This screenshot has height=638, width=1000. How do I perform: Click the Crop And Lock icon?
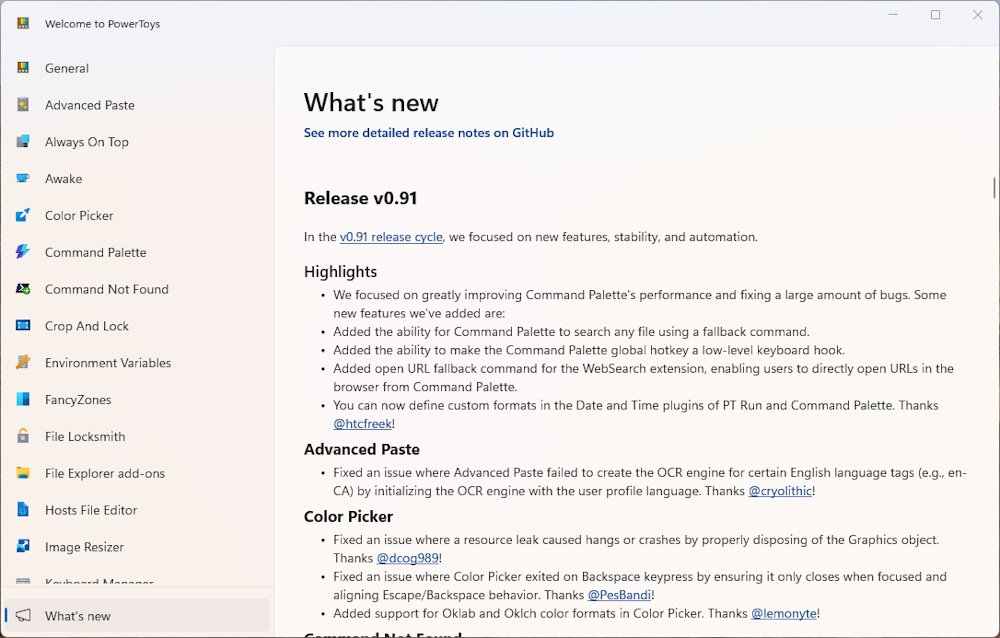coord(23,326)
